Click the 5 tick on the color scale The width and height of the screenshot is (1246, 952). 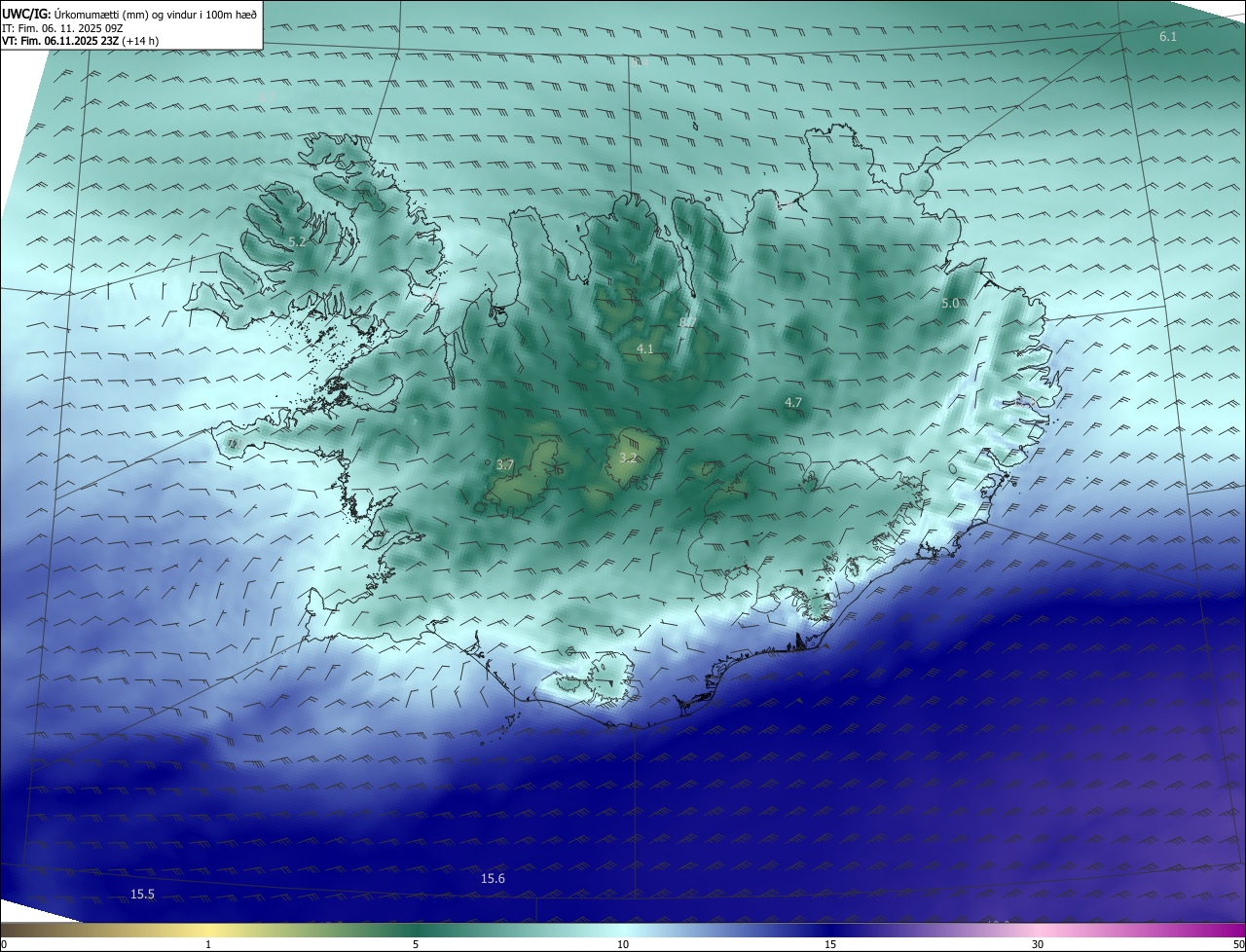click(416, 944)
